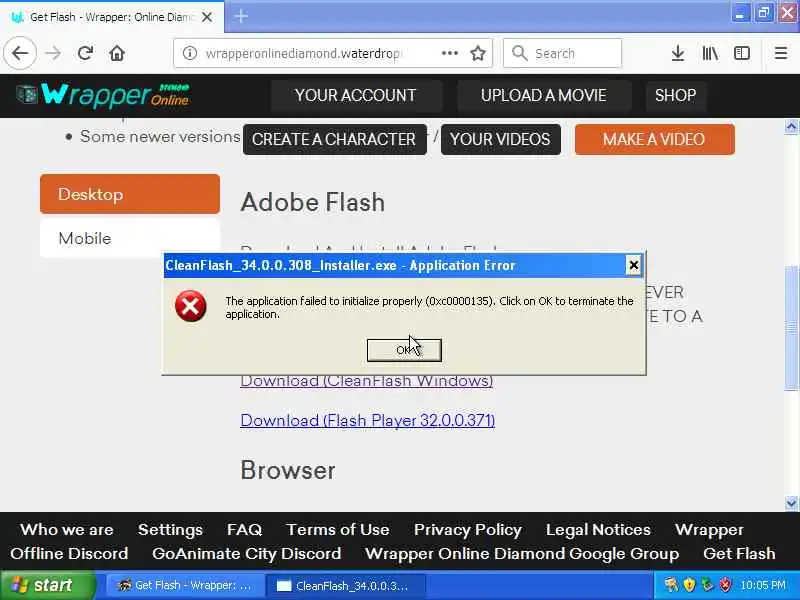Close the Application Error dialog
800x600 pixels.
(x=633, y=265)
